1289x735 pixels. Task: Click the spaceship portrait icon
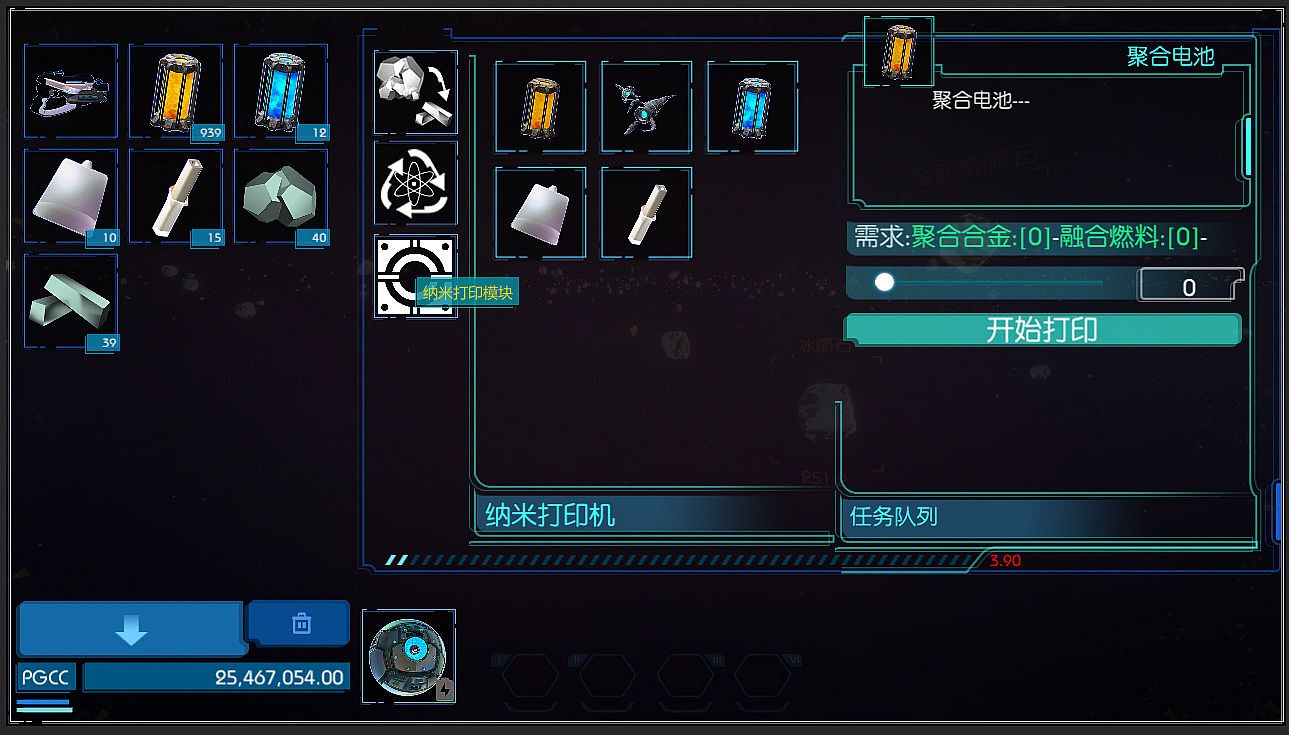tap(409, 656)
